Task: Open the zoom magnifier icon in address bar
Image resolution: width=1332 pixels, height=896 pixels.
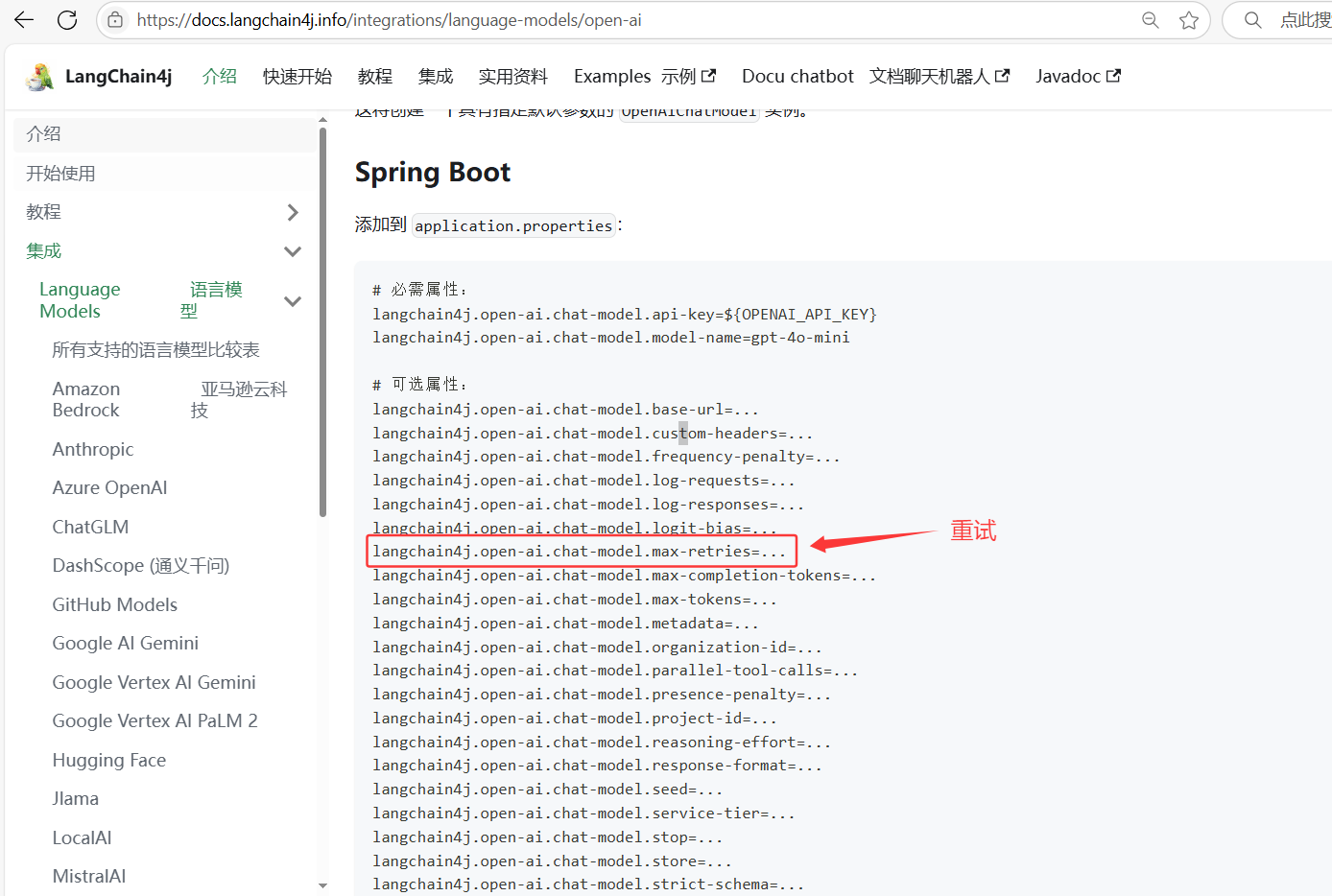Action: (1150, 20)
